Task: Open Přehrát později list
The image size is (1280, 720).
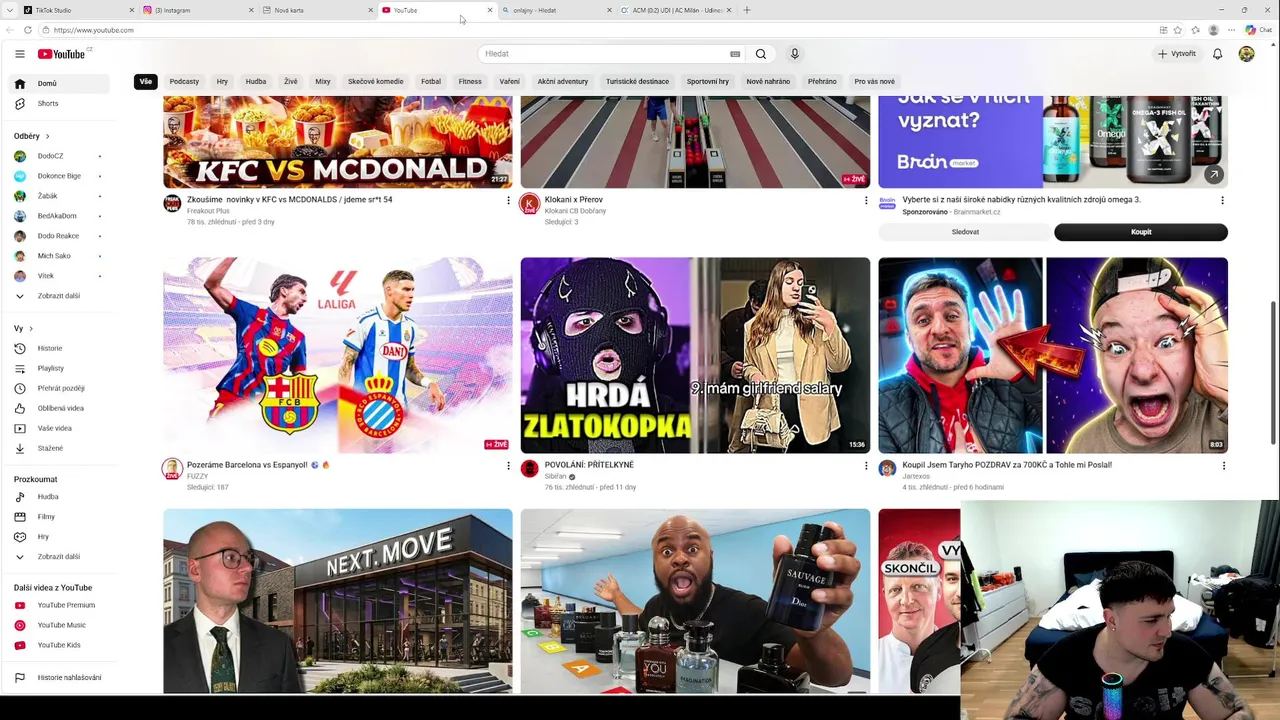Action: (60, 388)
